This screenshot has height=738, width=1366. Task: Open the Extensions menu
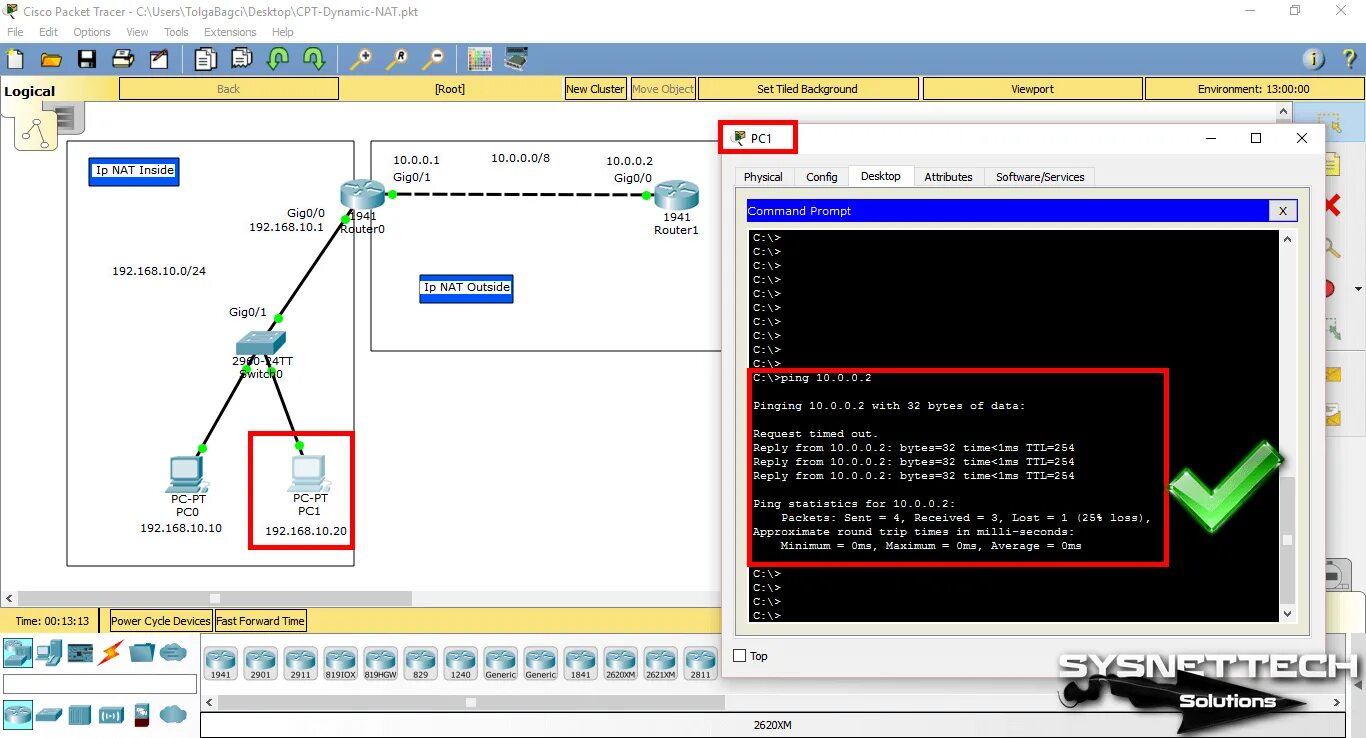click(230, 32)
